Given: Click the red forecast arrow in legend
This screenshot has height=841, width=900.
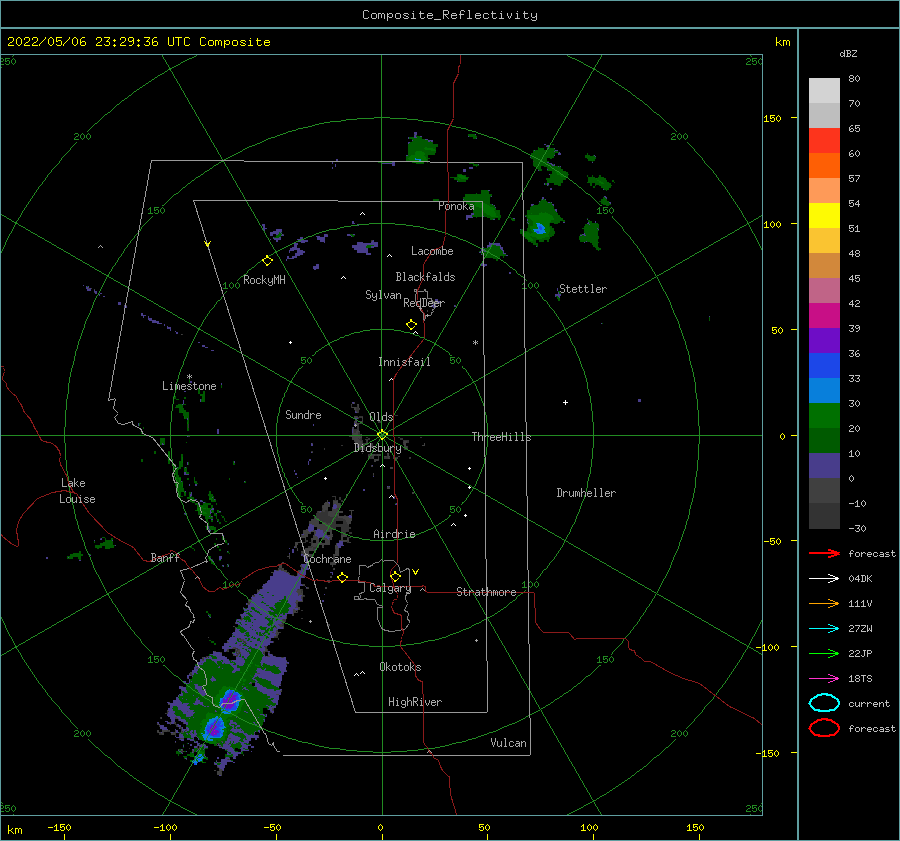Looking at the screenshot, I should tap(824, 553).
